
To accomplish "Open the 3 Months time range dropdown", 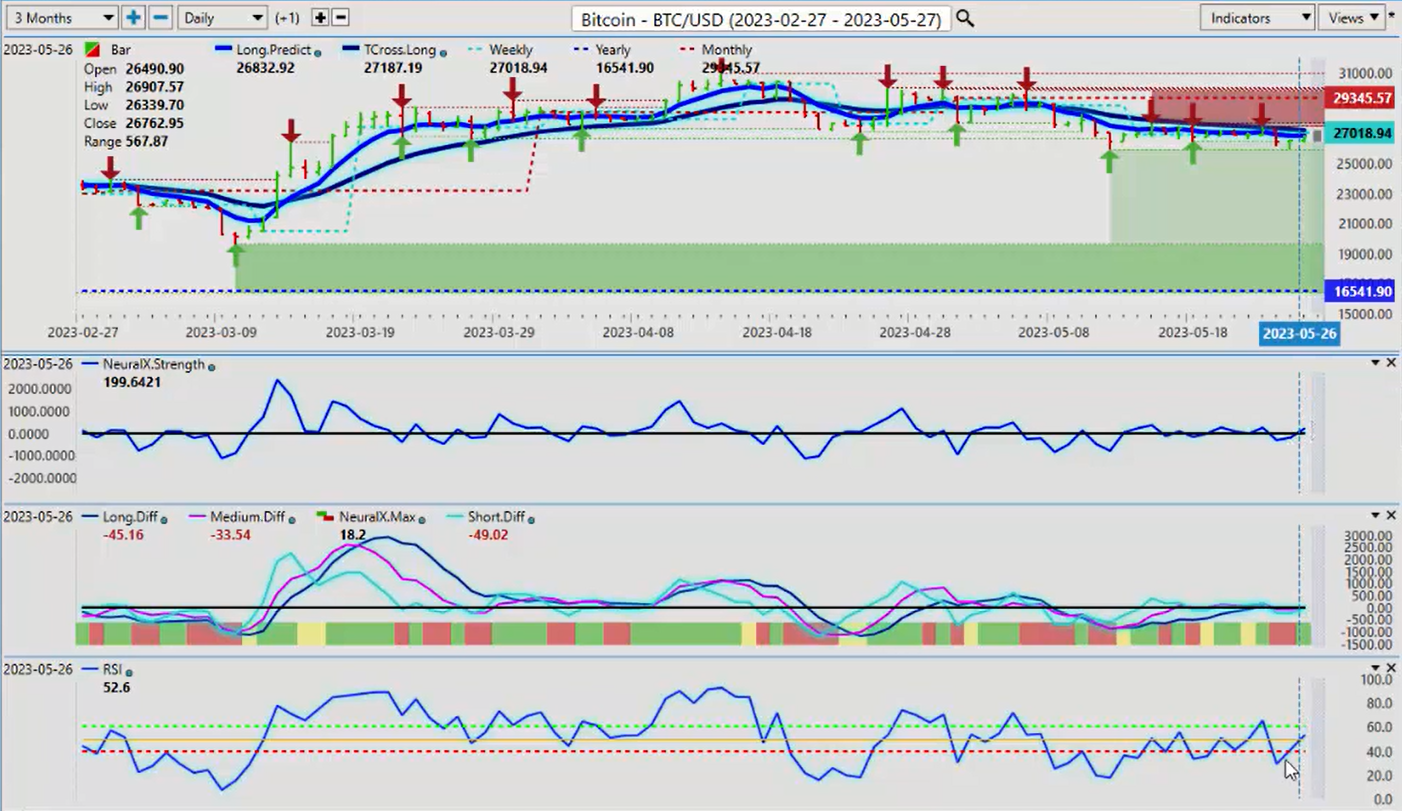I will pyautogui.click(x=61, y=18).
